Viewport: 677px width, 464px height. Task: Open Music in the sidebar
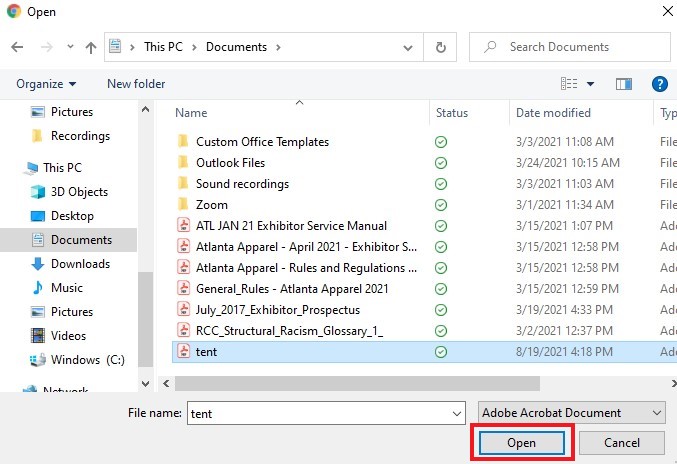[66, 287]
